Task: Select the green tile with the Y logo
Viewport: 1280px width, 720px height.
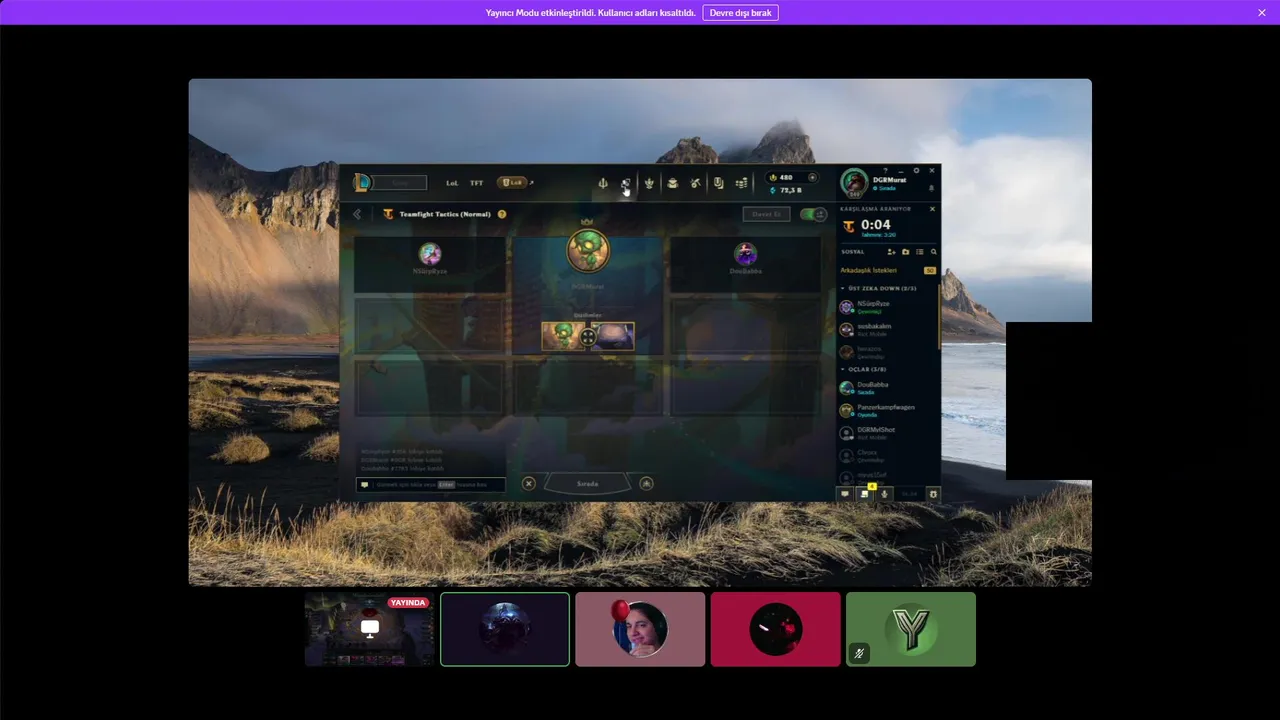Action: coord(911,629)
